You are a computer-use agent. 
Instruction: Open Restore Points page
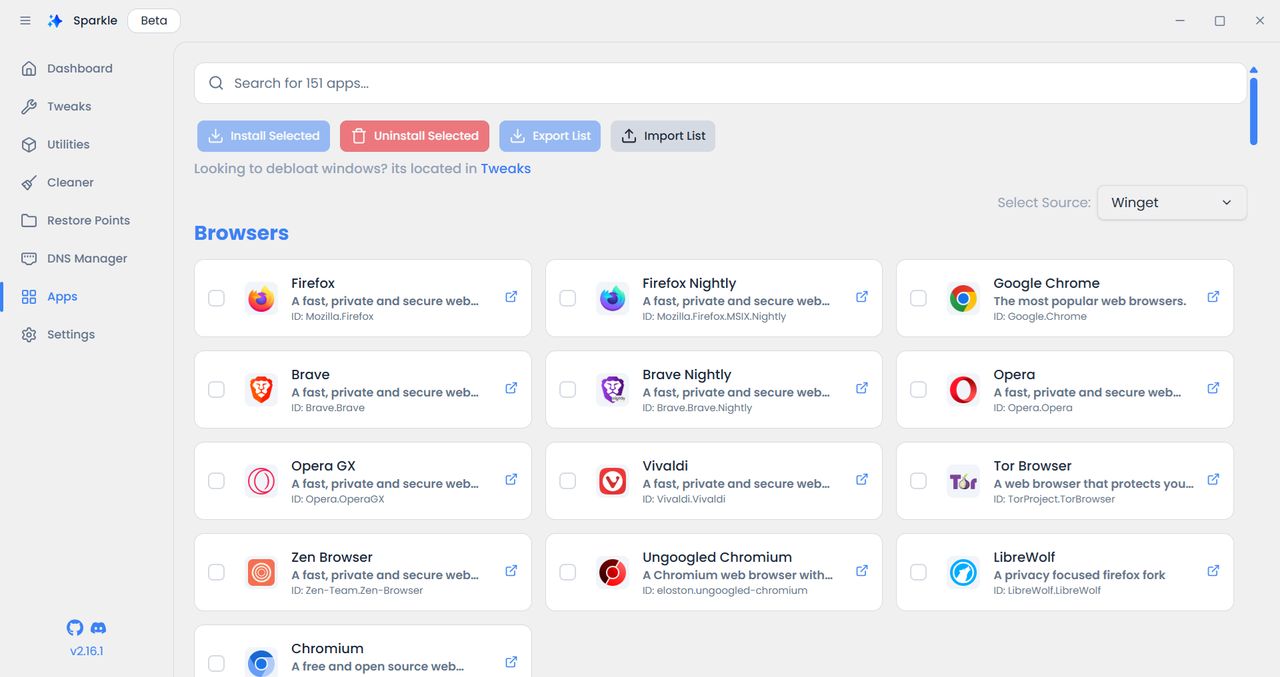[x=87, y=221]
